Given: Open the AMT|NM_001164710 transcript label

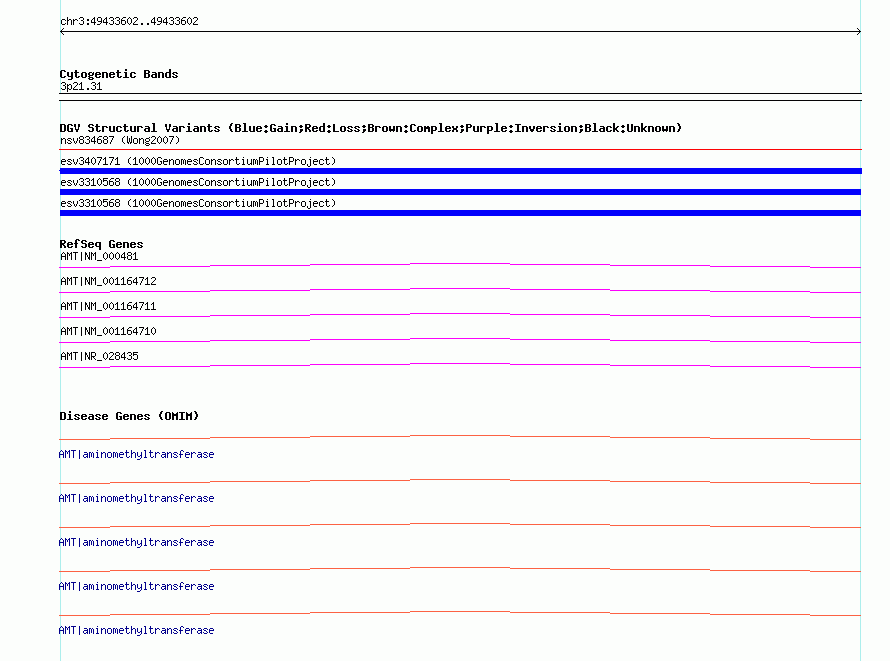Looking at the screenshot, I should 108,331.
